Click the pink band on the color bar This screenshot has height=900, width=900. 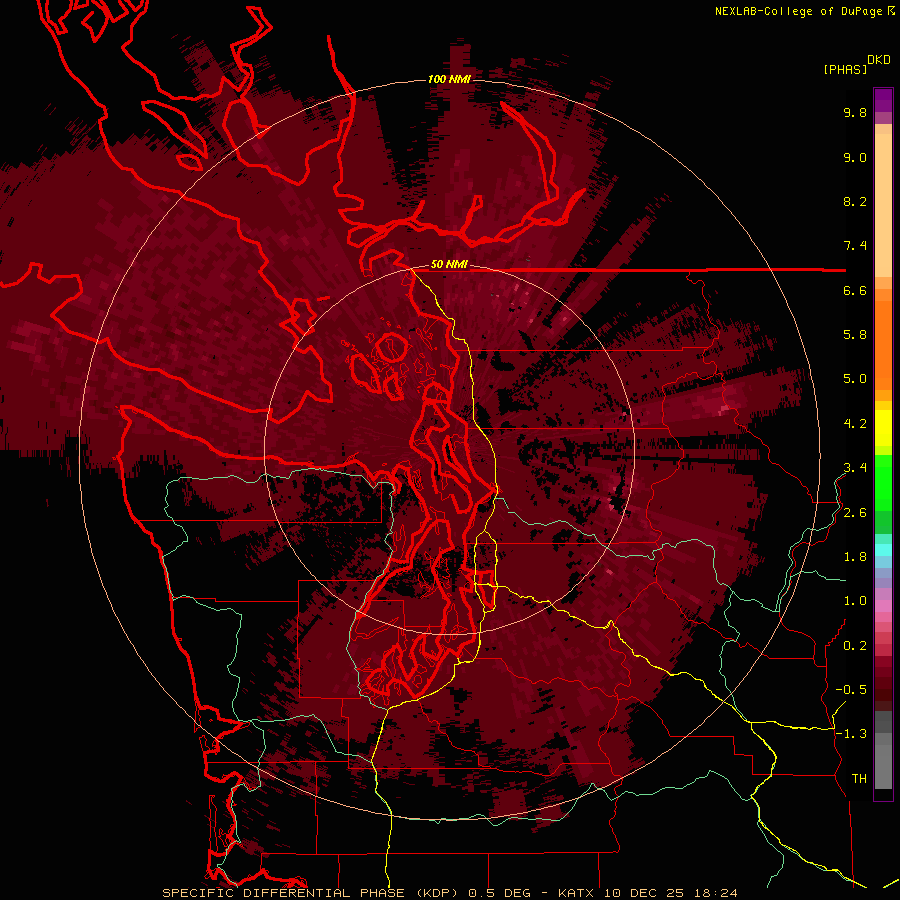coord(883,606)
